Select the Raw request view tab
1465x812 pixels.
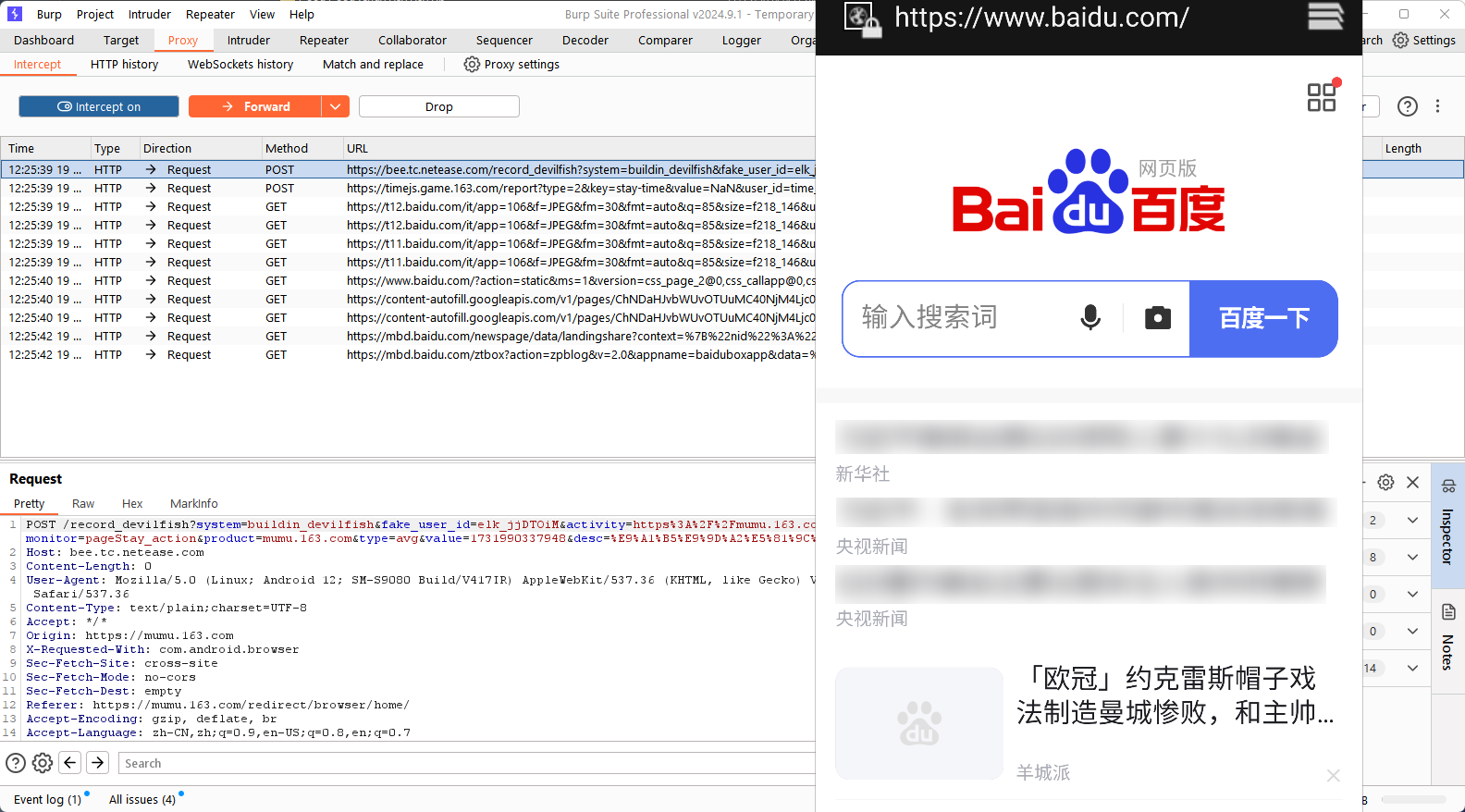tap(83, 504)
